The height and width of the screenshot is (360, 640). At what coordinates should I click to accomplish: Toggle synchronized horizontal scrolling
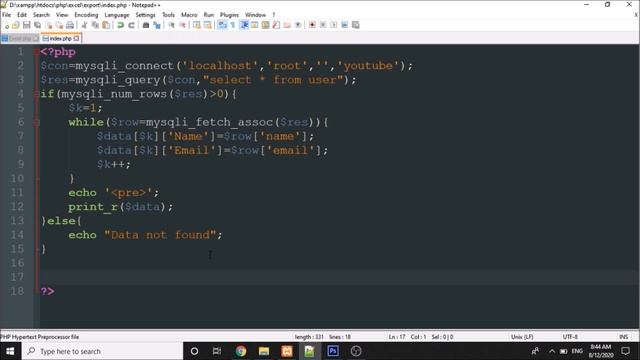[207, 25]
